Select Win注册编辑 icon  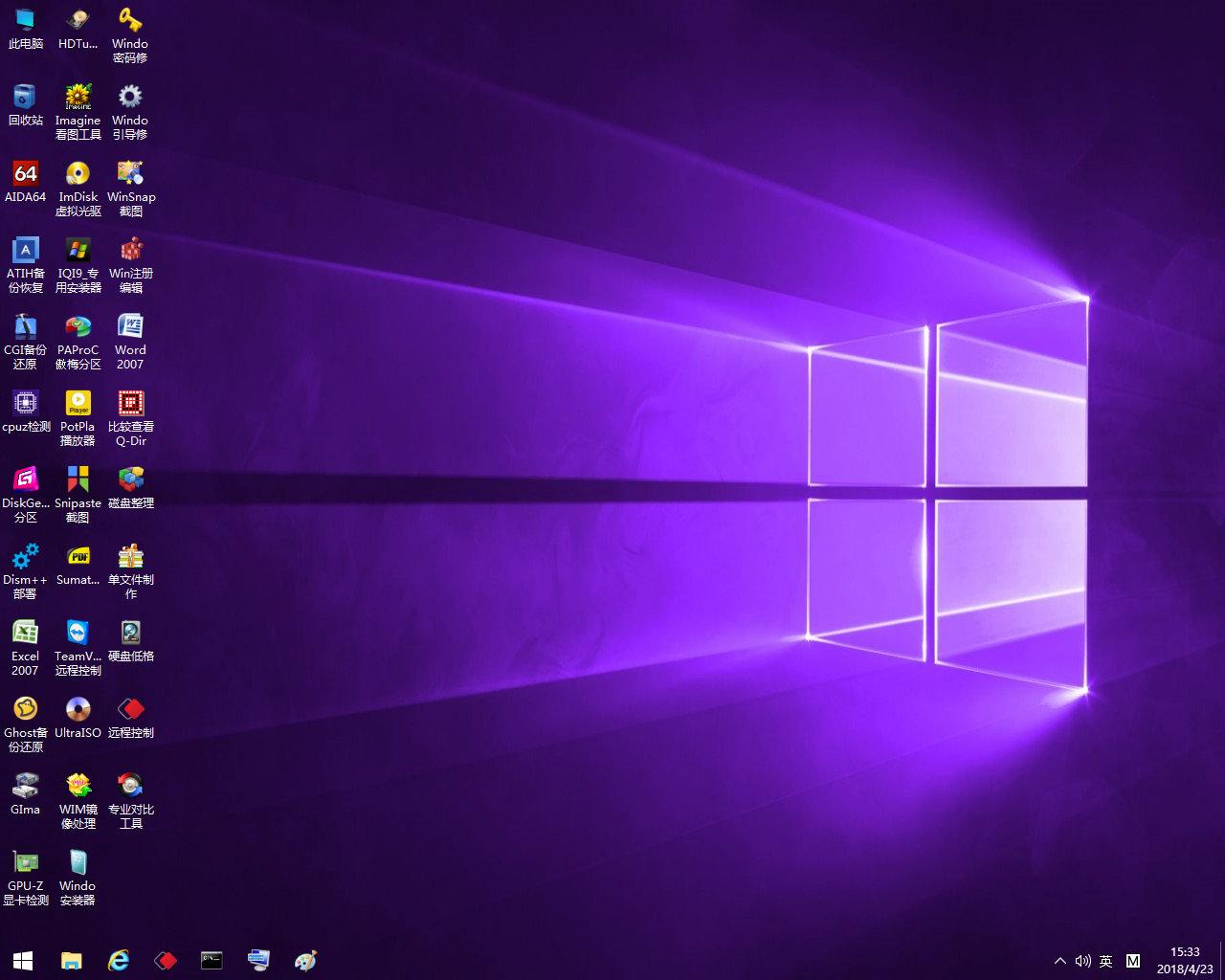130,265
